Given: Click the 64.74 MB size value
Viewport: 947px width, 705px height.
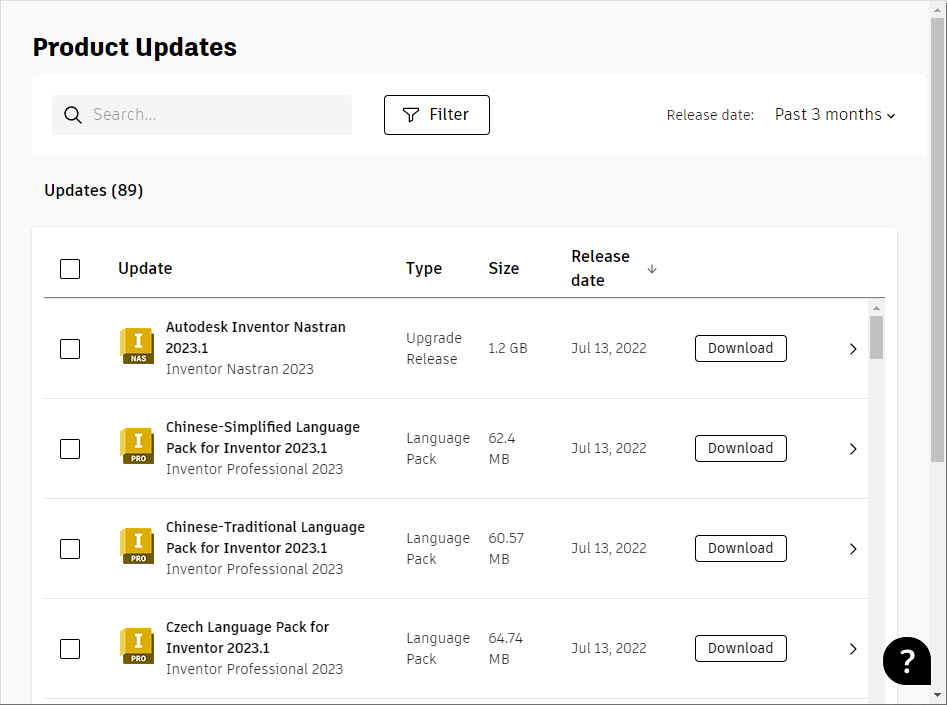Looking at the screenshot, I should tap(506, 649).
